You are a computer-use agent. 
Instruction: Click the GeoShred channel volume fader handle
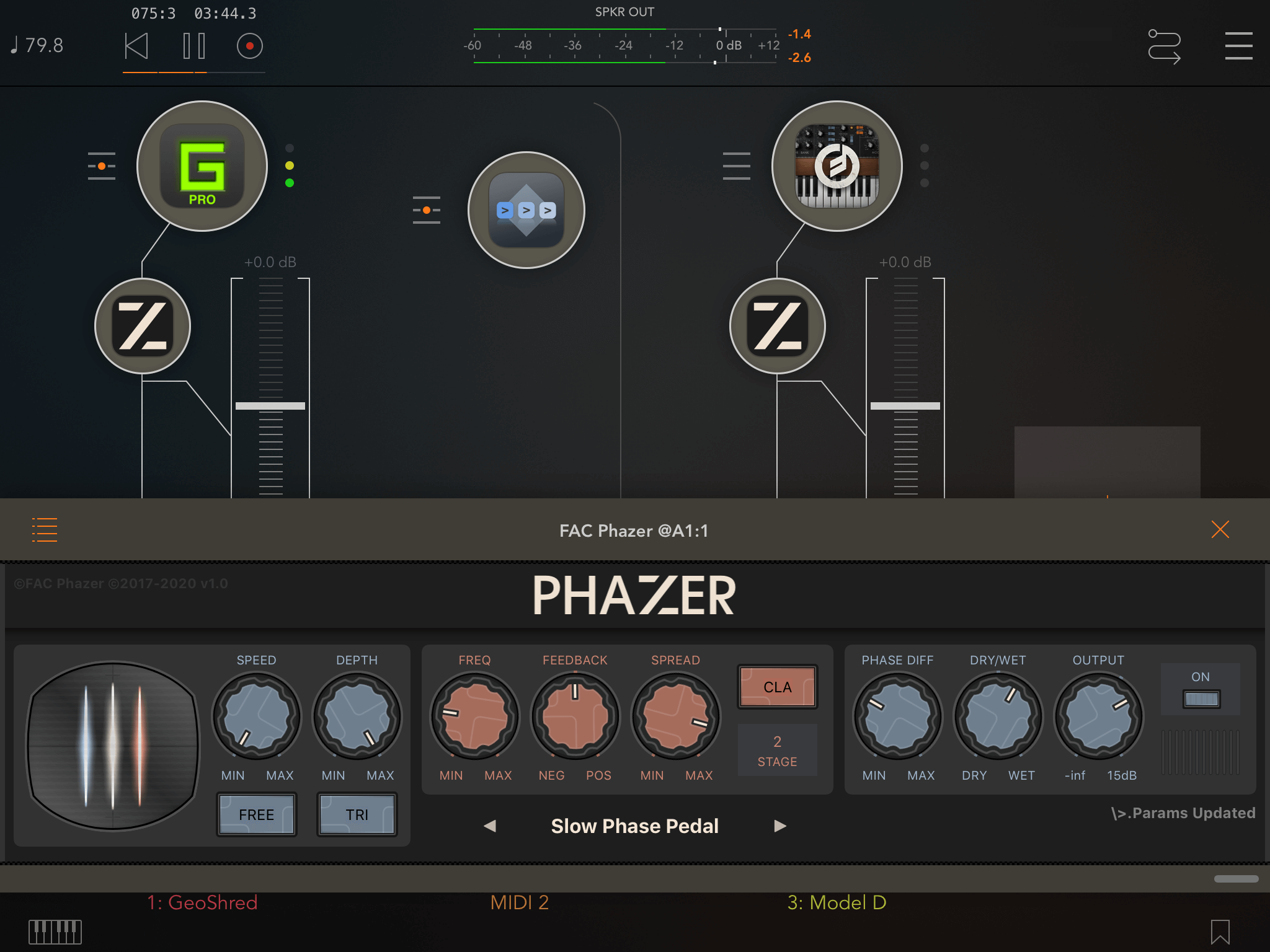tap(270, 406)
